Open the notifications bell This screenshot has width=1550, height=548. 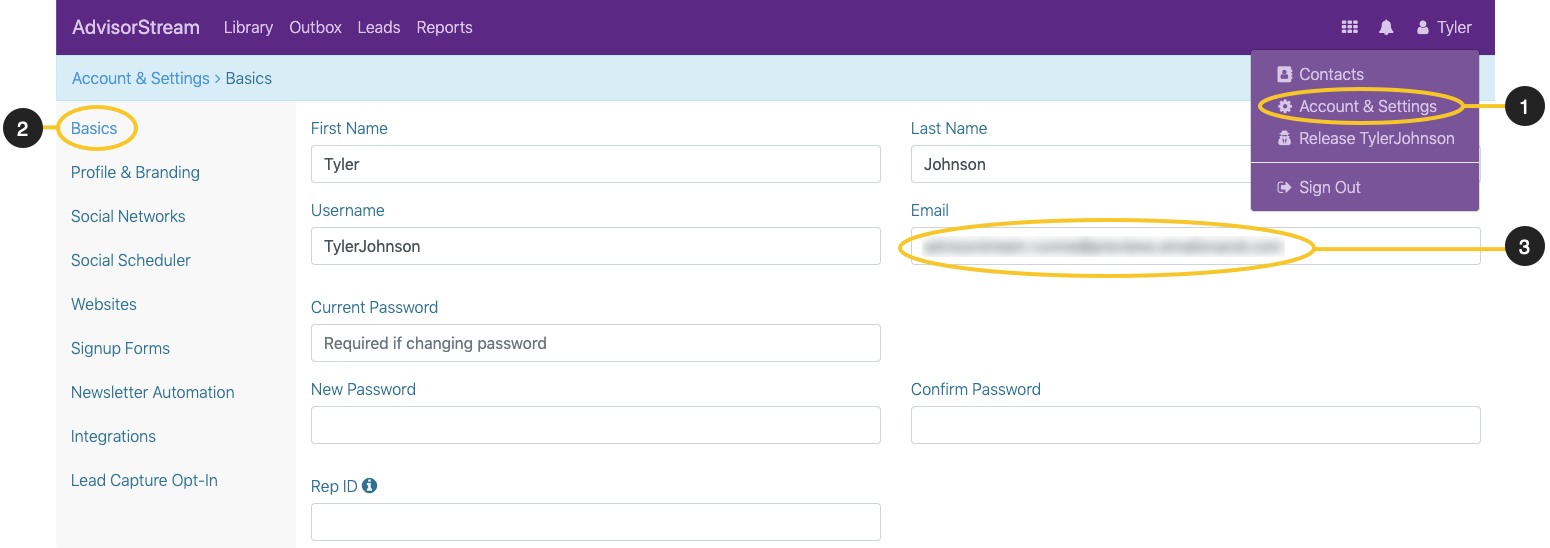pos(1386,28)
